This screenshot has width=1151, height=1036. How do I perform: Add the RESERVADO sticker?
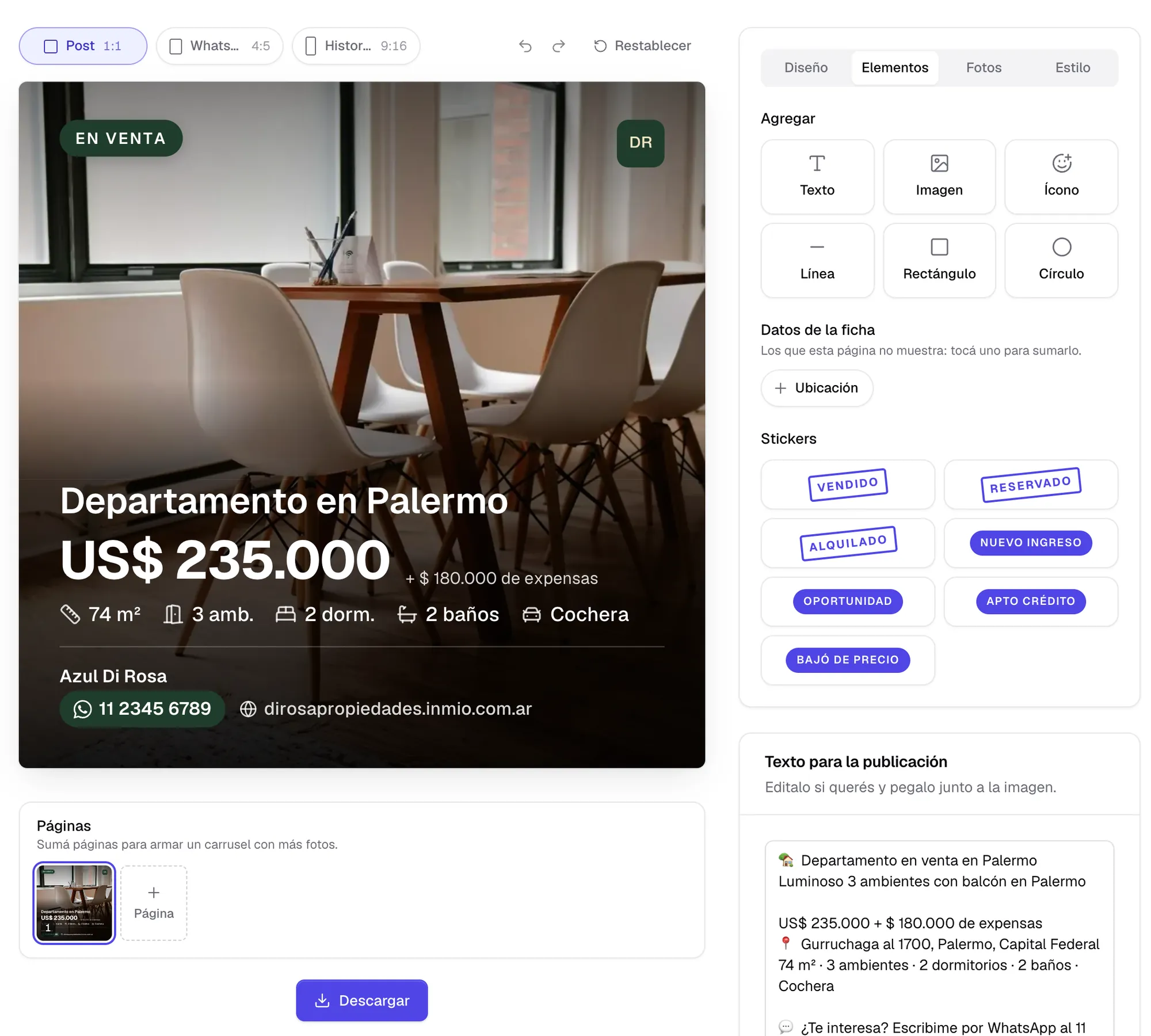click(1031, 485)
